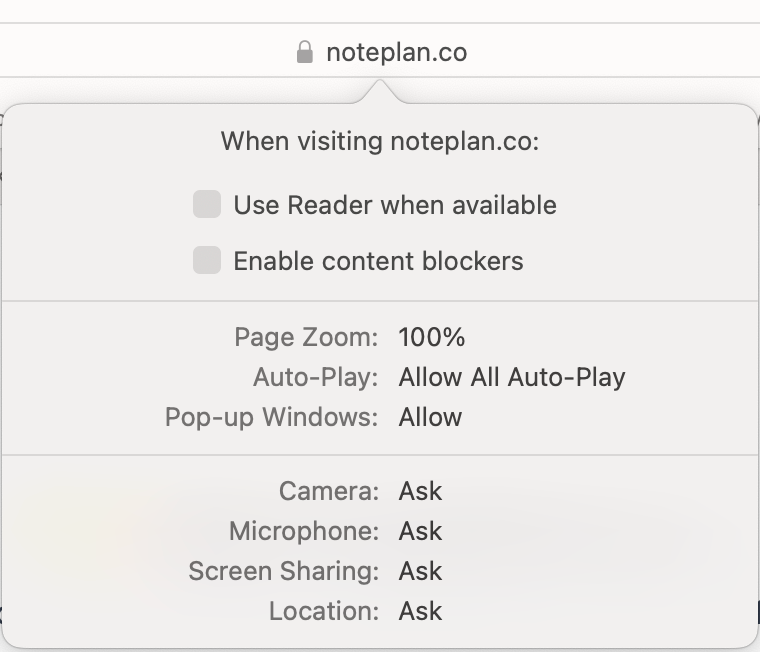Click the 'Auto-Play:' label
This screenshot has height=652, width=760.
tap(316, 378)
